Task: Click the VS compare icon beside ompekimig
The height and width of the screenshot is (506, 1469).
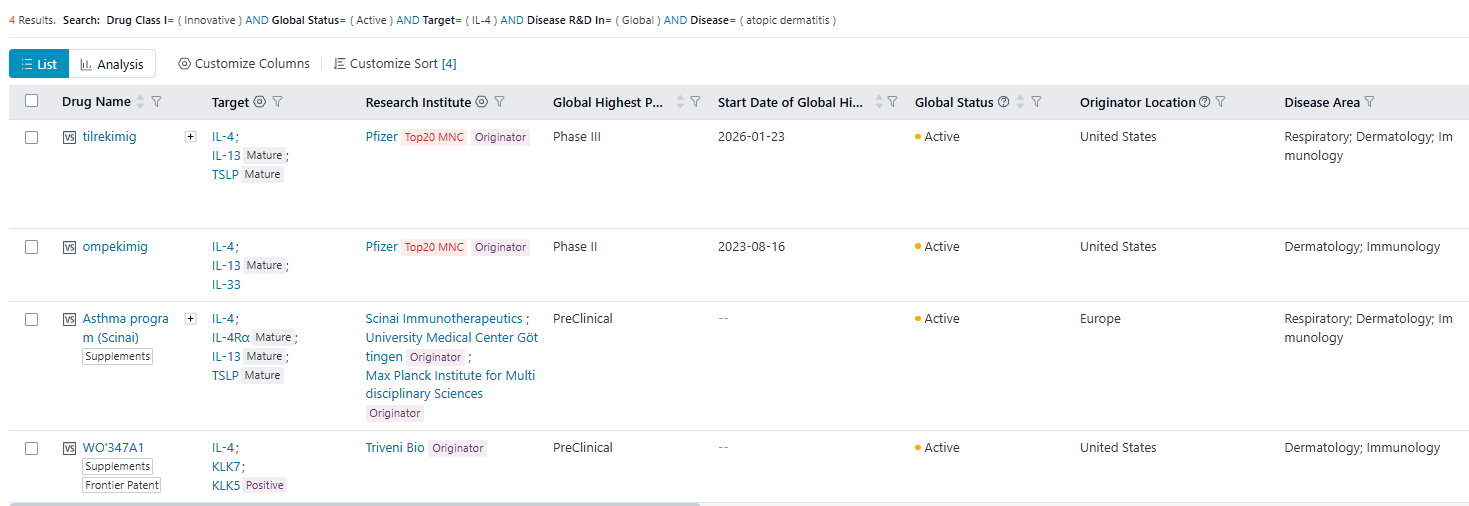Action: 69,247
